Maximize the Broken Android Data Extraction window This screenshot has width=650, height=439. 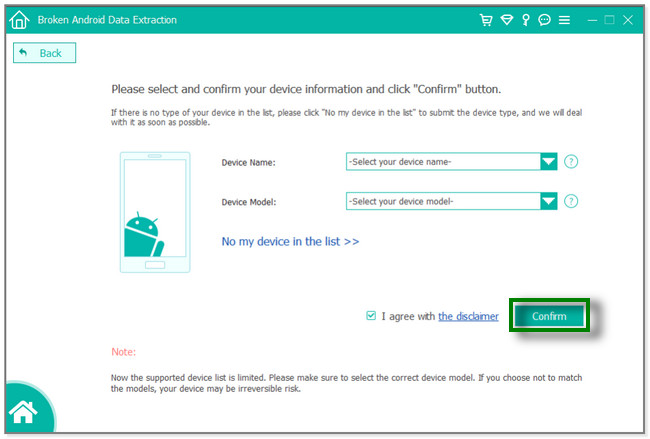[609, 19]
